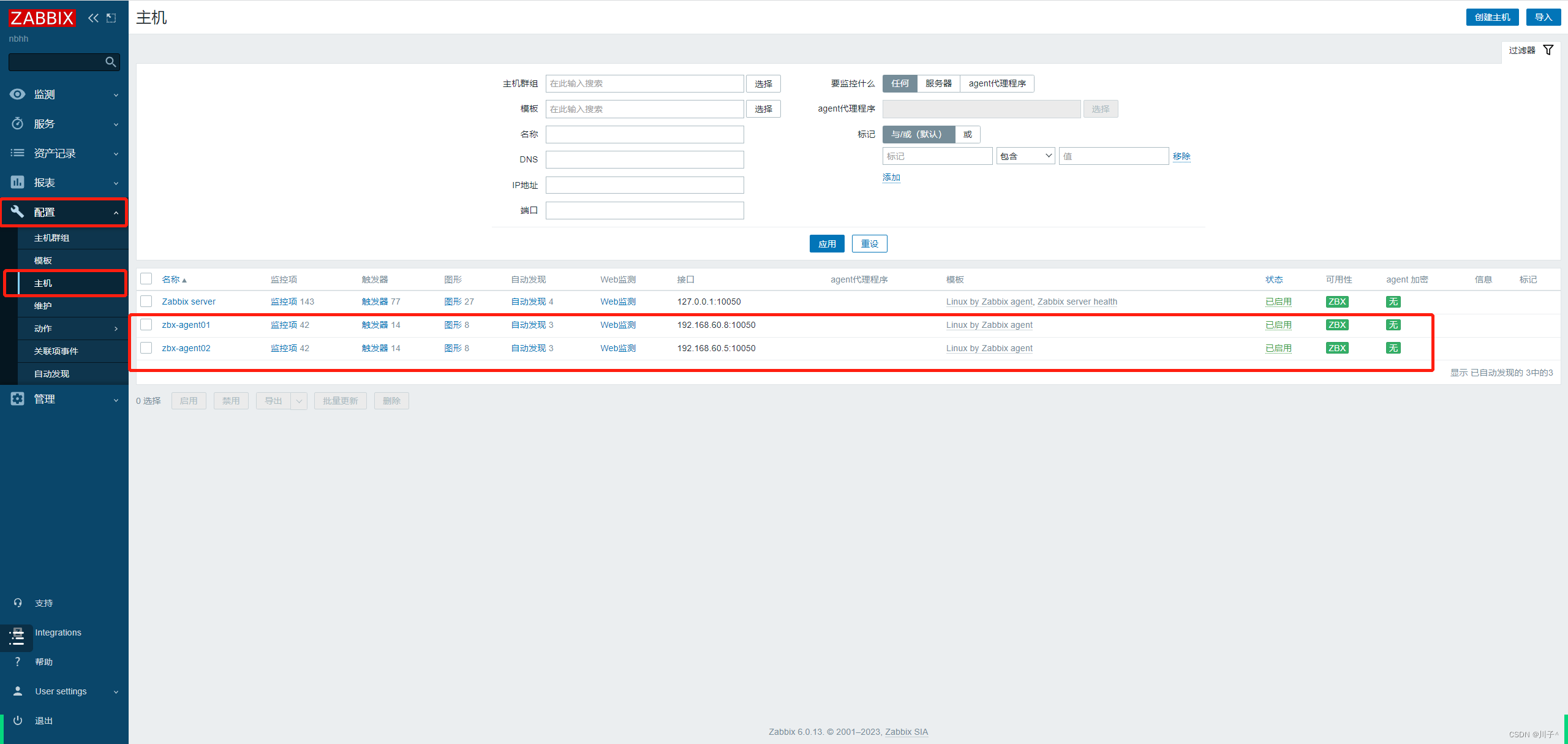Select 任何 monitoring option
Image resolution: width=1568 pixels, height=744 pixels.
coord(900,83)
